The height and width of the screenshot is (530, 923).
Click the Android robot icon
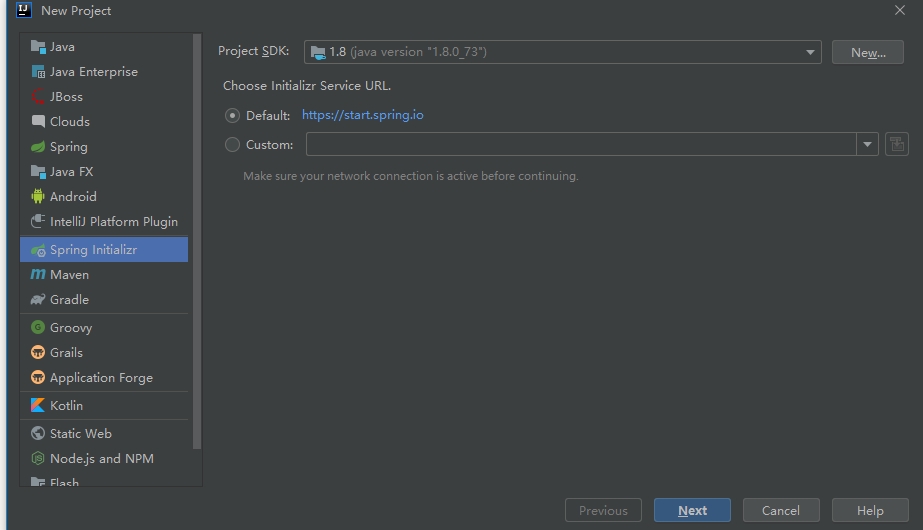coord(38,197)
